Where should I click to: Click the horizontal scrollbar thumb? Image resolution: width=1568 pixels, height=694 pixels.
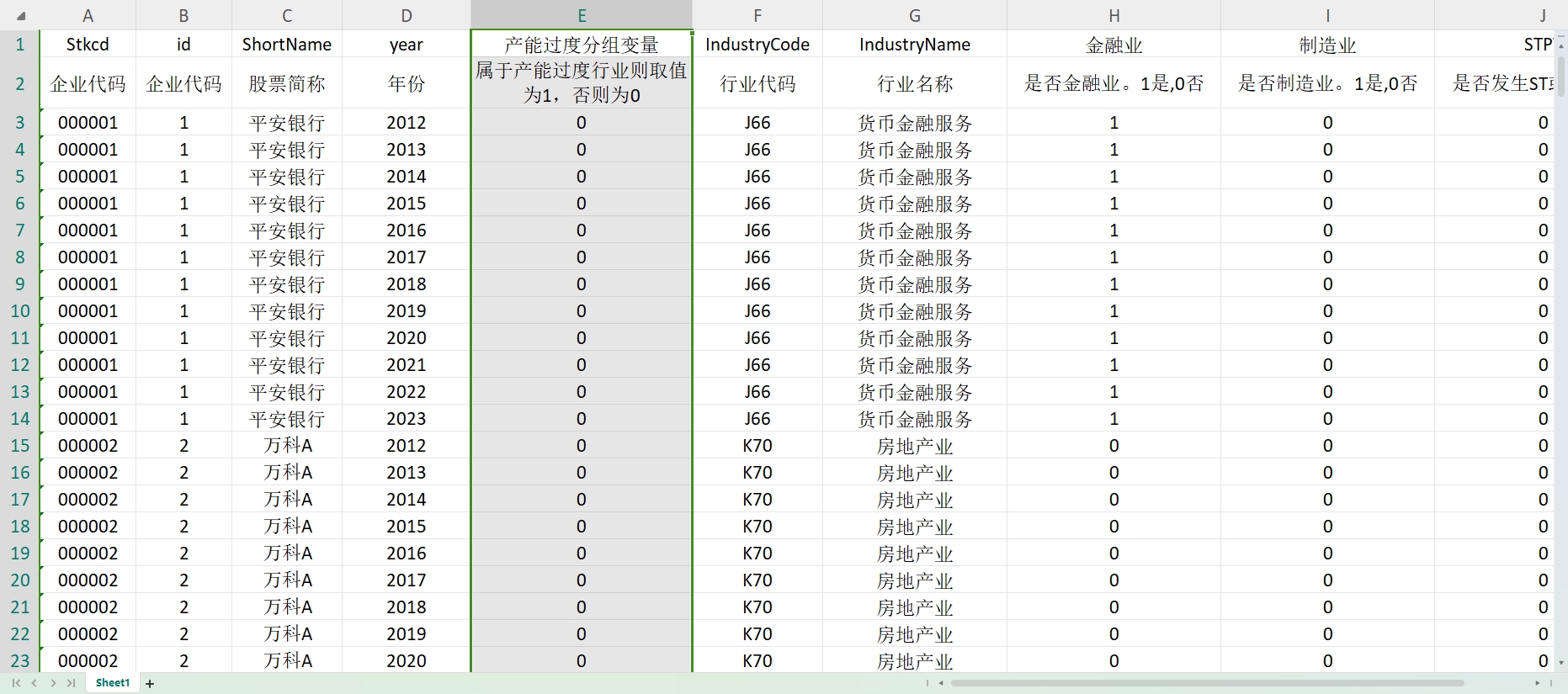(1207, 683)
